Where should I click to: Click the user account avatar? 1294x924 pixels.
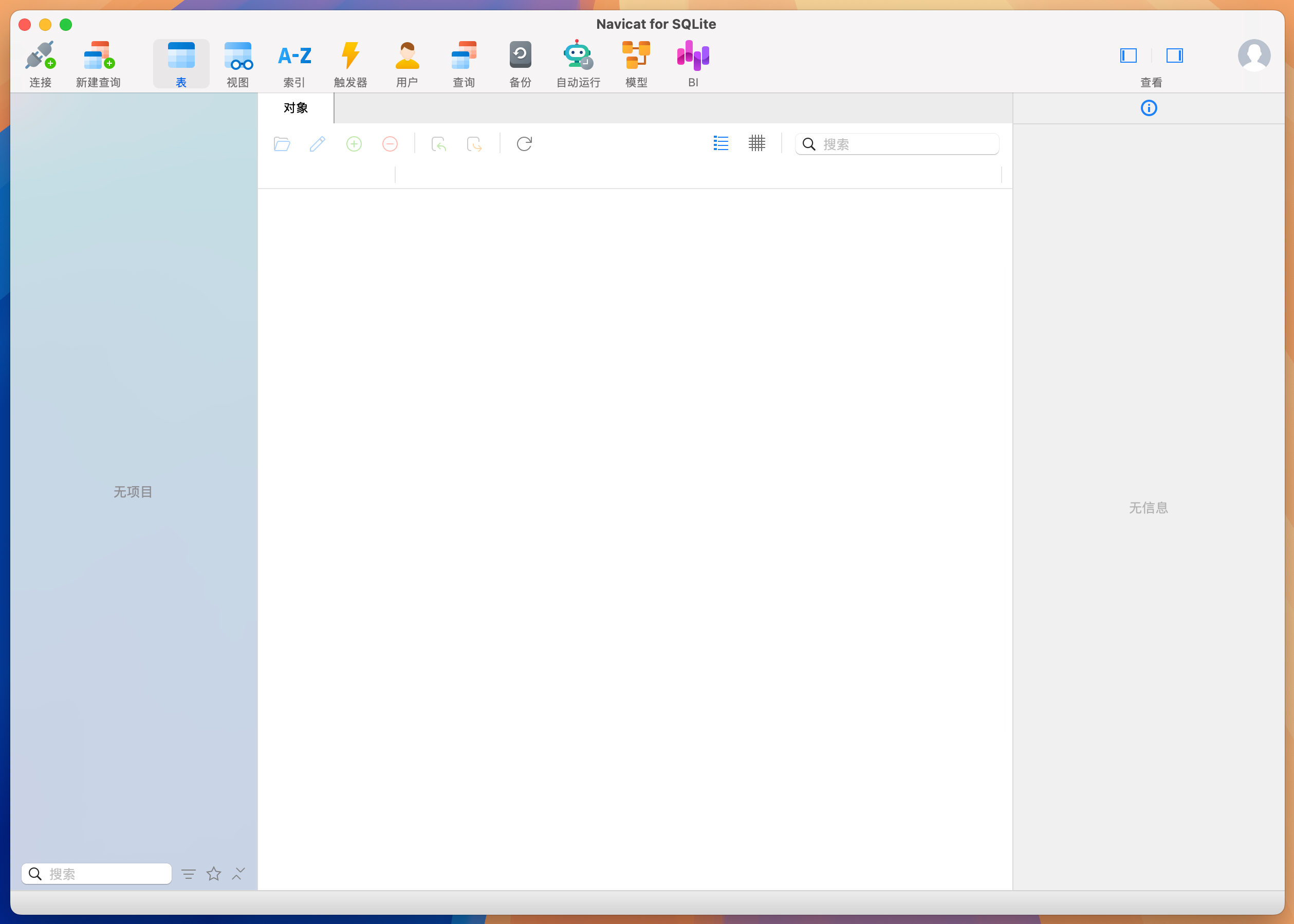(1253, 55)
